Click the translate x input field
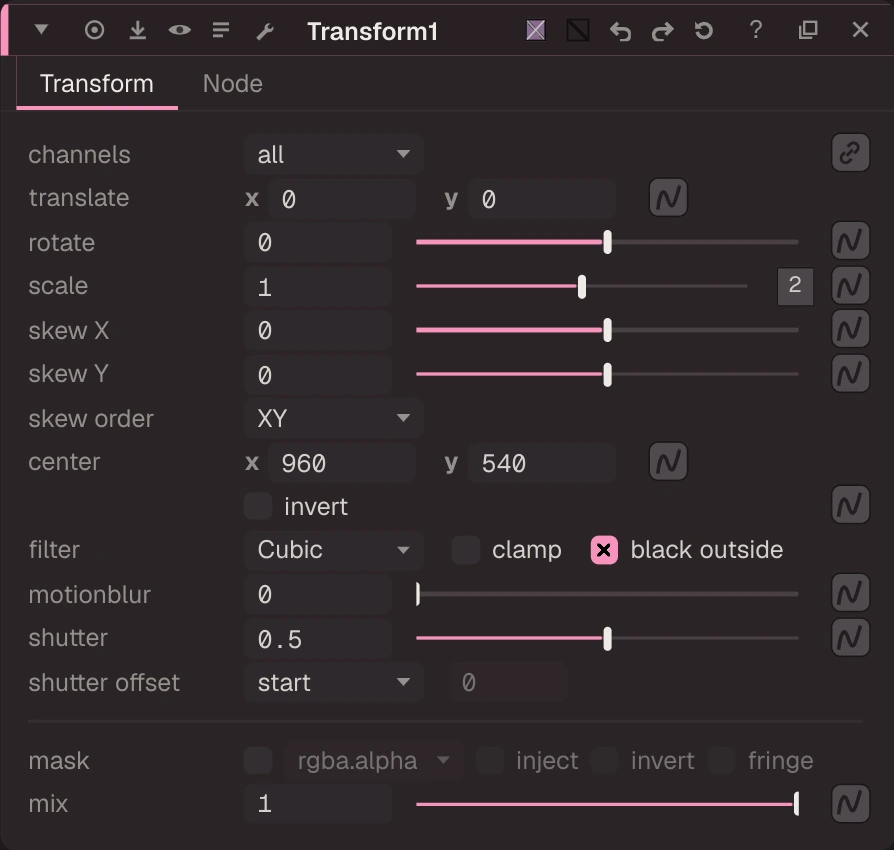Image resolution: width=894 pixels, height=850 pixels. click(342, 199)
